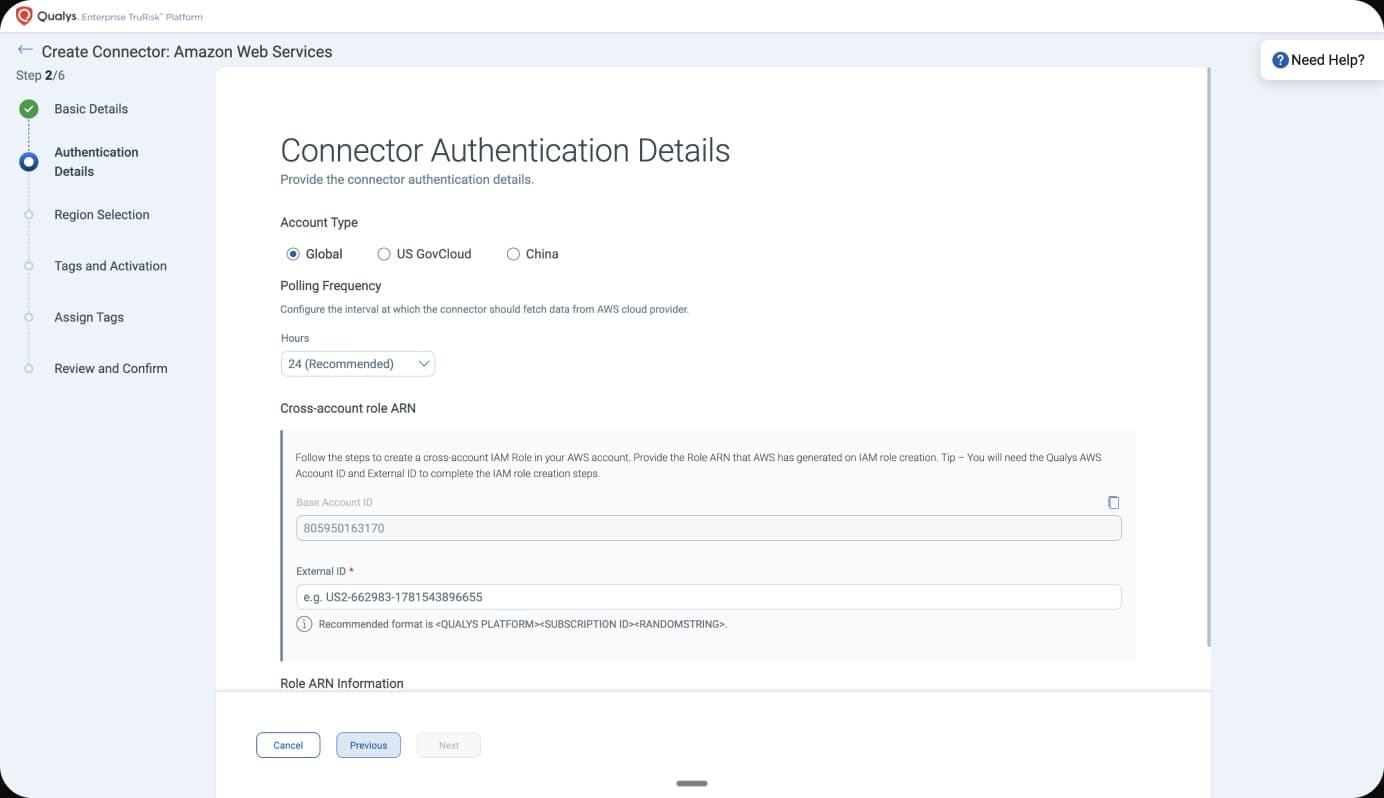This screenshot has width=1384, height=798.
Task: Click the Authentication Details step indicator circle
Action: [29, 161]
